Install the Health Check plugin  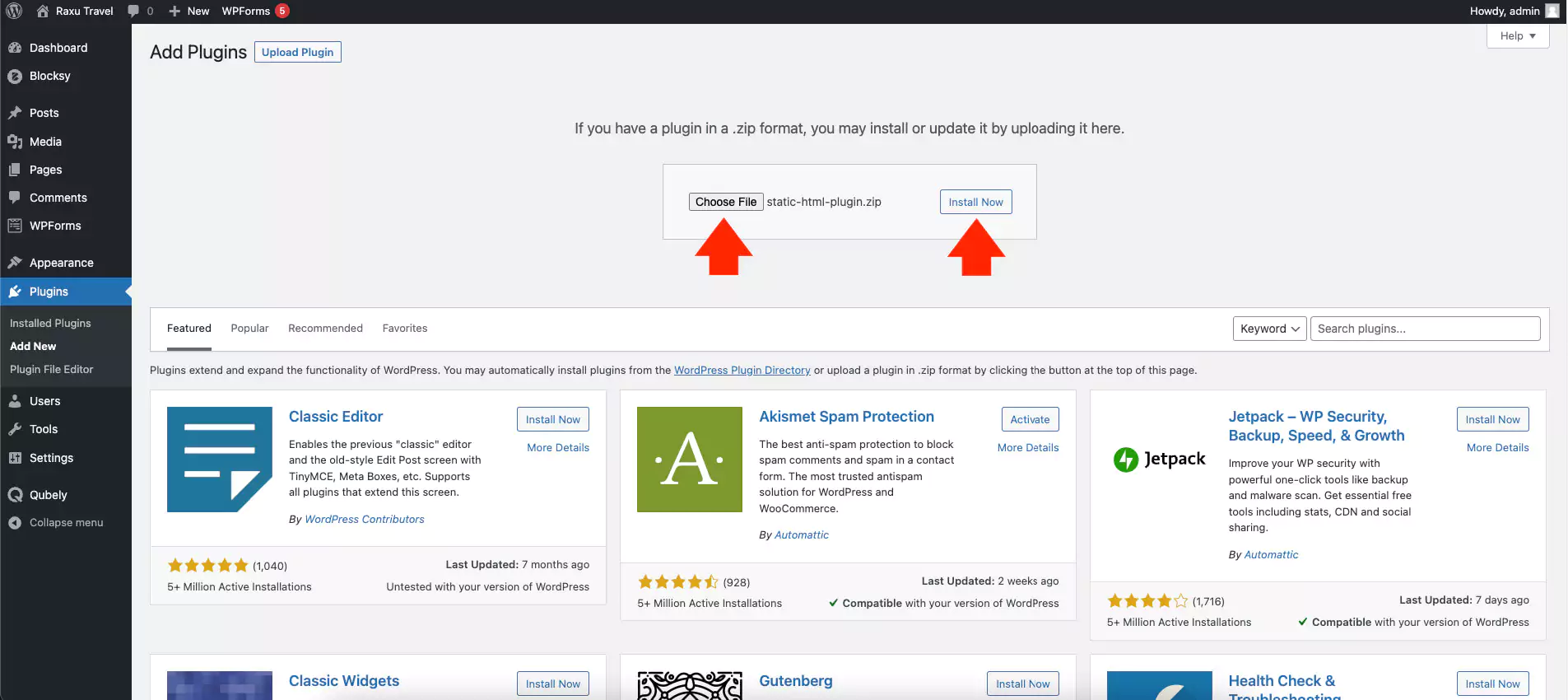[1493, 684]
